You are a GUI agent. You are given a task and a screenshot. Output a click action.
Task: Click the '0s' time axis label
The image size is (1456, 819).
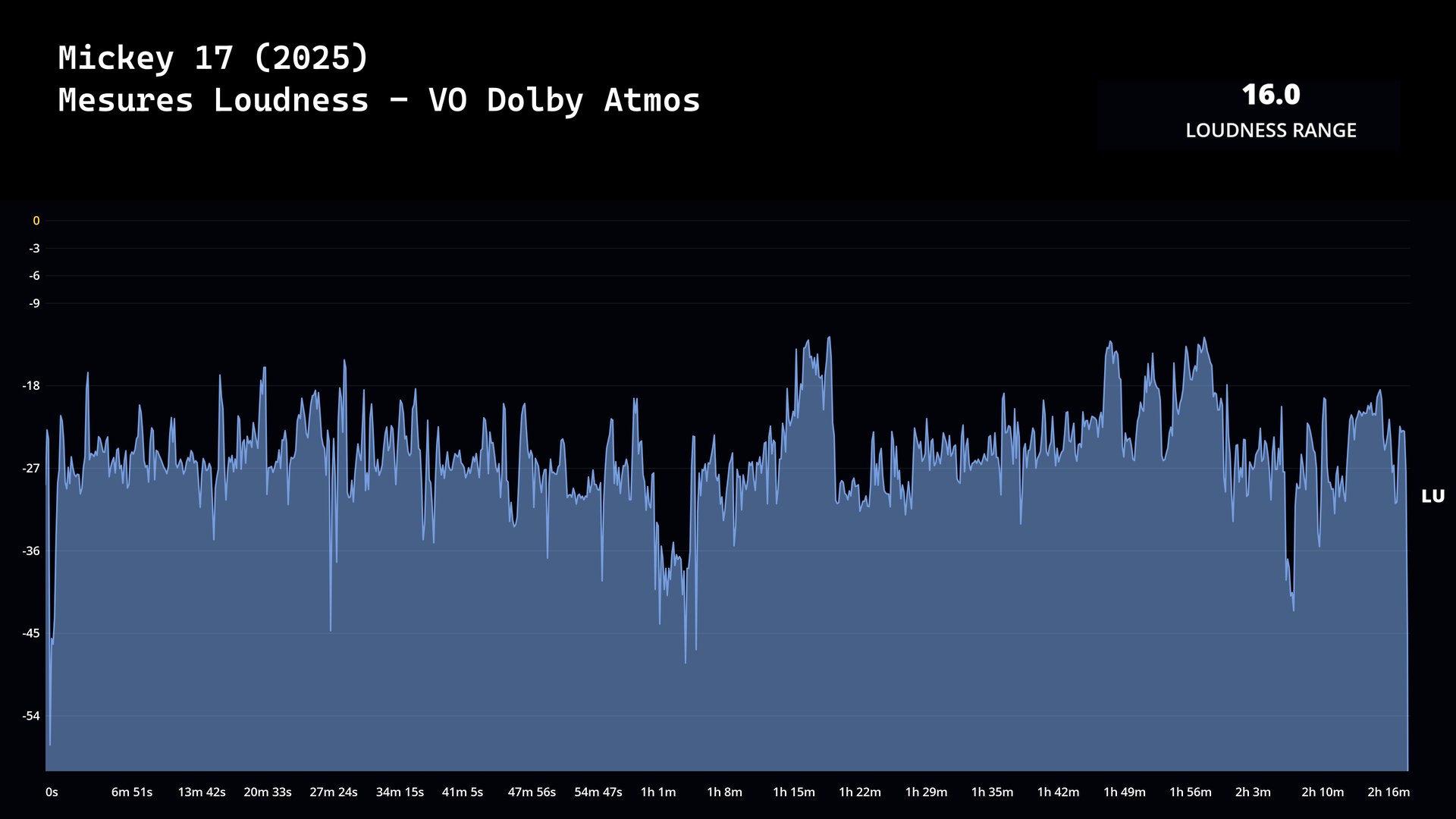point(52,792)
